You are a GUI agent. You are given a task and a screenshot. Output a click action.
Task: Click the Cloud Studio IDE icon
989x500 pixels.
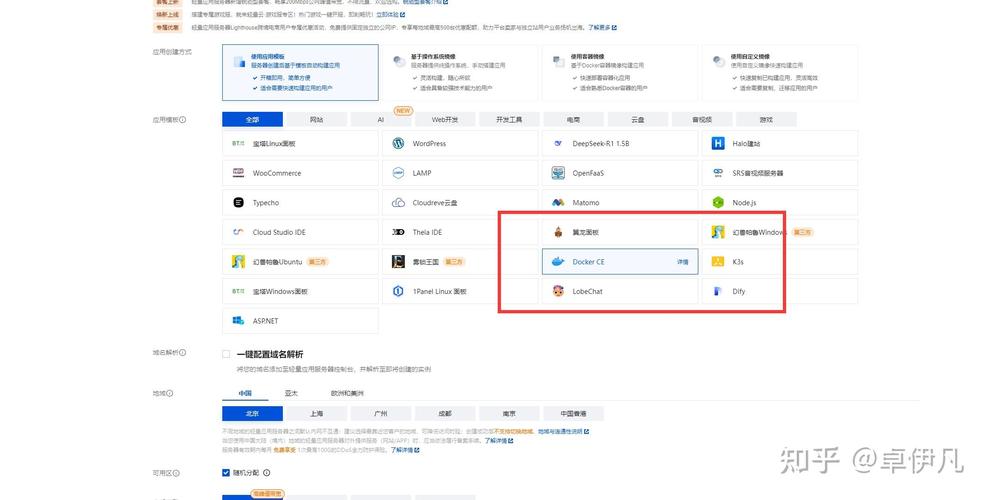[x=238, y=232]
